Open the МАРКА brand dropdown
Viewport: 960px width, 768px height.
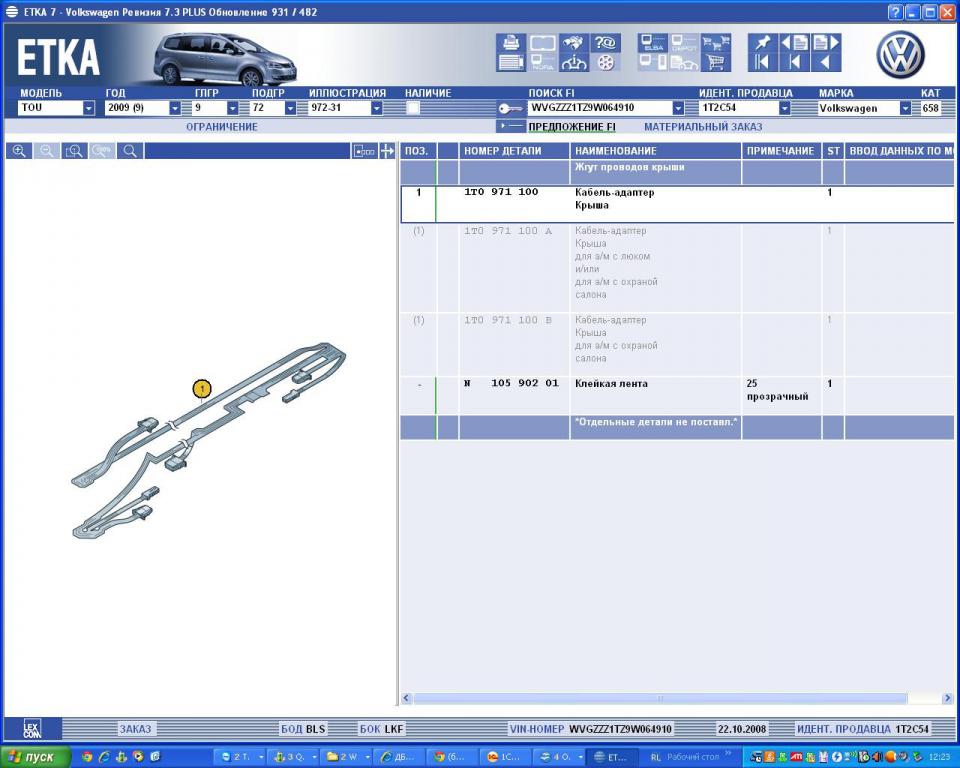[x=905, y=108]
